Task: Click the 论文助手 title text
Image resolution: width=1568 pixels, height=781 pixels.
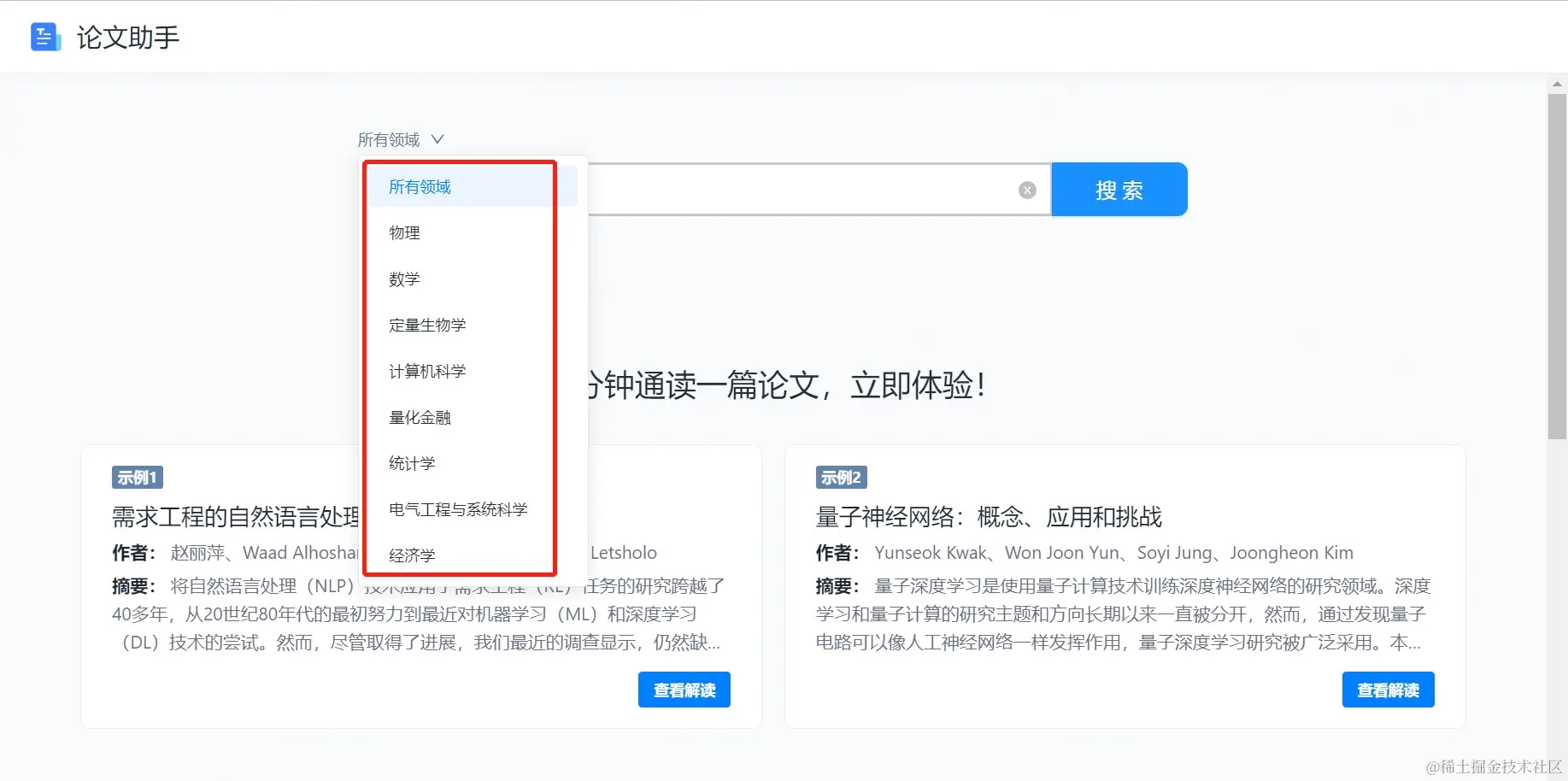Action: click(128, 37)
